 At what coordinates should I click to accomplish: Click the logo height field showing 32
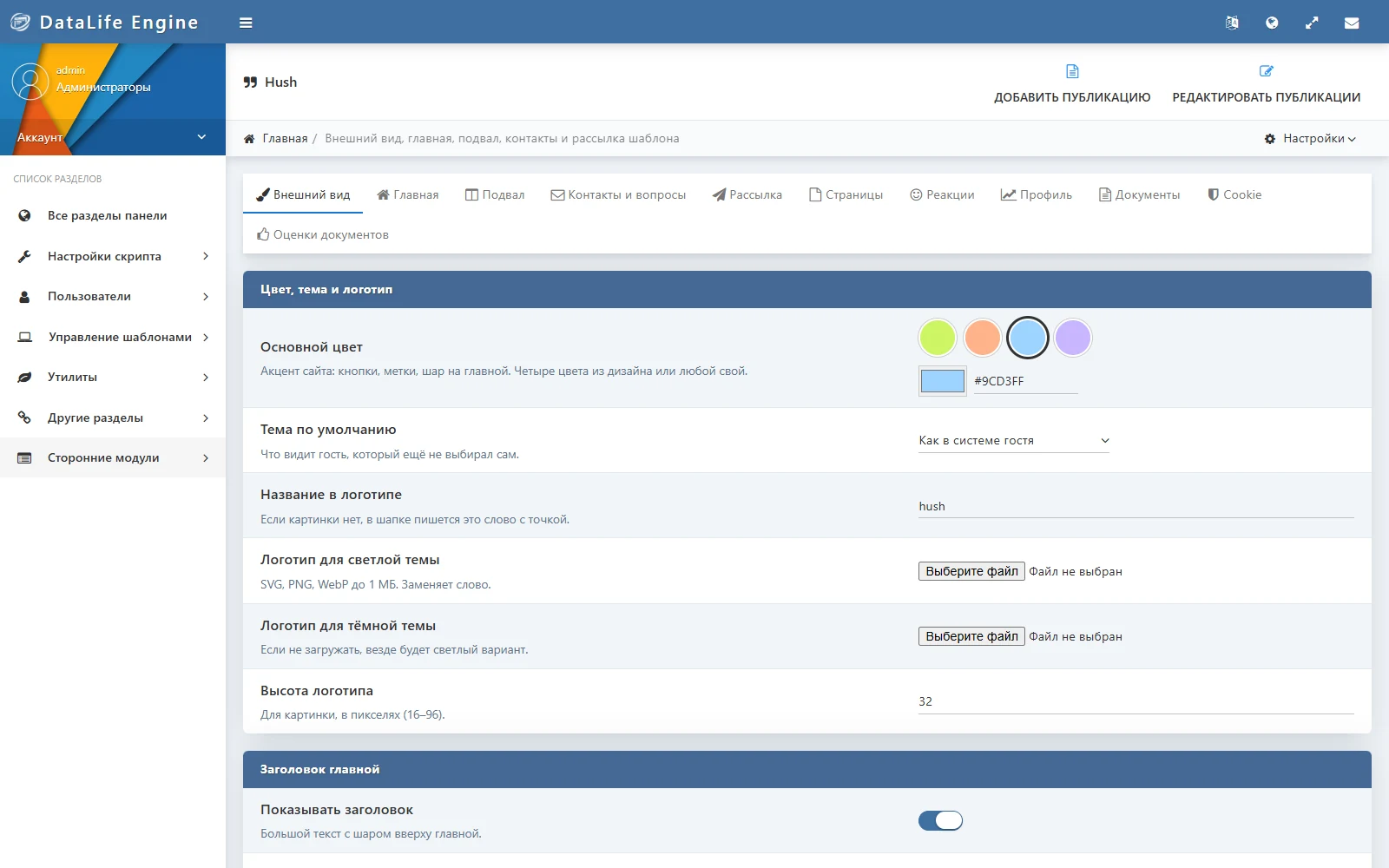tap(1136, 701)
